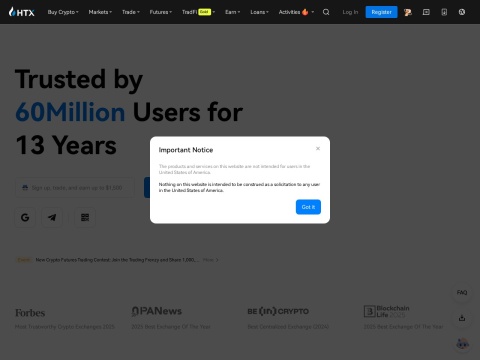This screenshot has width=480, height=360.
Task: Sign in with Telegram icon
Action: [52, 218]
